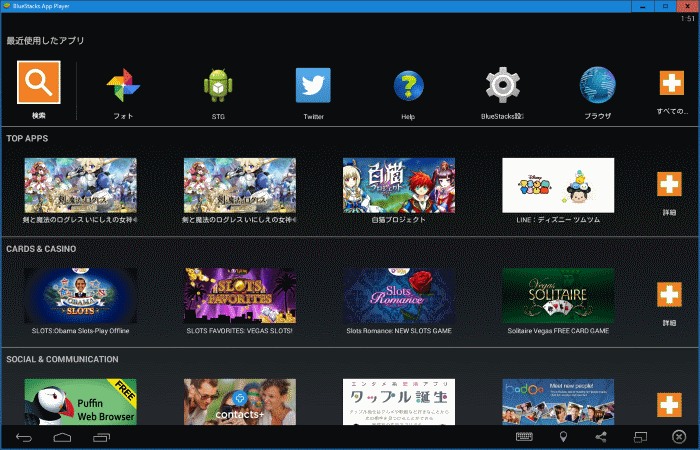This screenshot has height=450, width=700.
Task: Open the orange search (検索) icon
Action: [39, 82]
